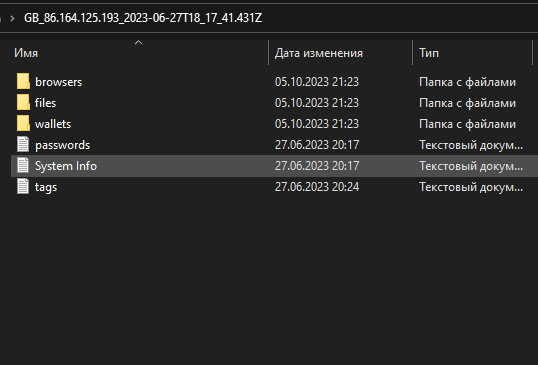The height and width of the screenshot is (365, 538).
Task: Click the breadcrumb chevron before the folder name
Action: click(13, 18)
